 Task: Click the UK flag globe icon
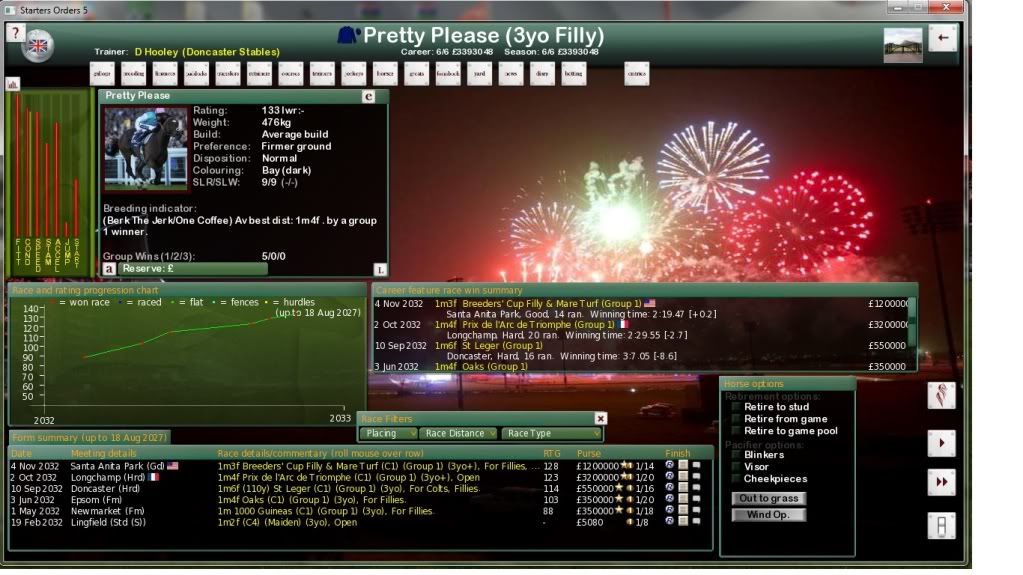point(37,46)
